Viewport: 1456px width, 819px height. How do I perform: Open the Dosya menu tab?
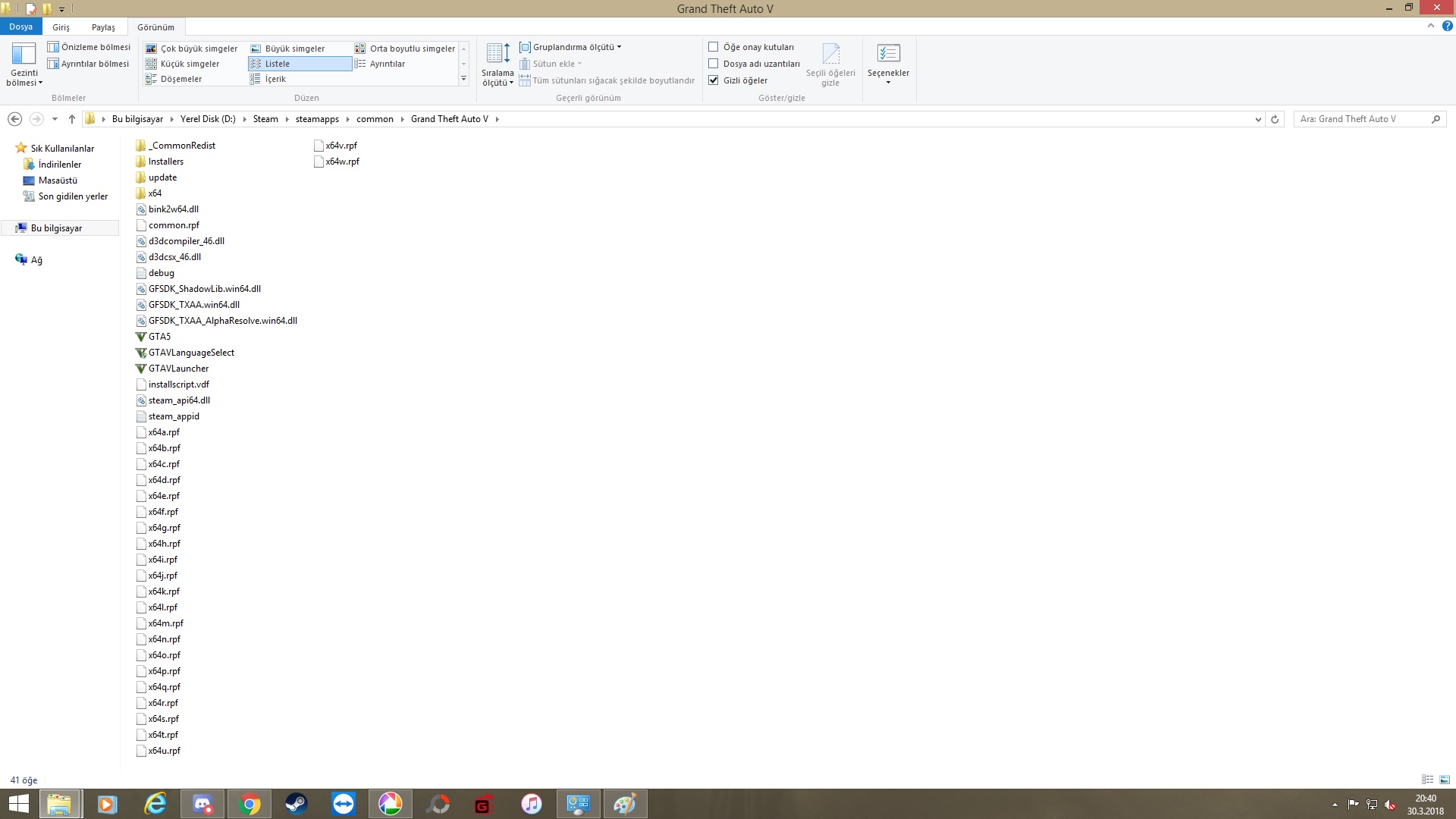coord(21,27)
